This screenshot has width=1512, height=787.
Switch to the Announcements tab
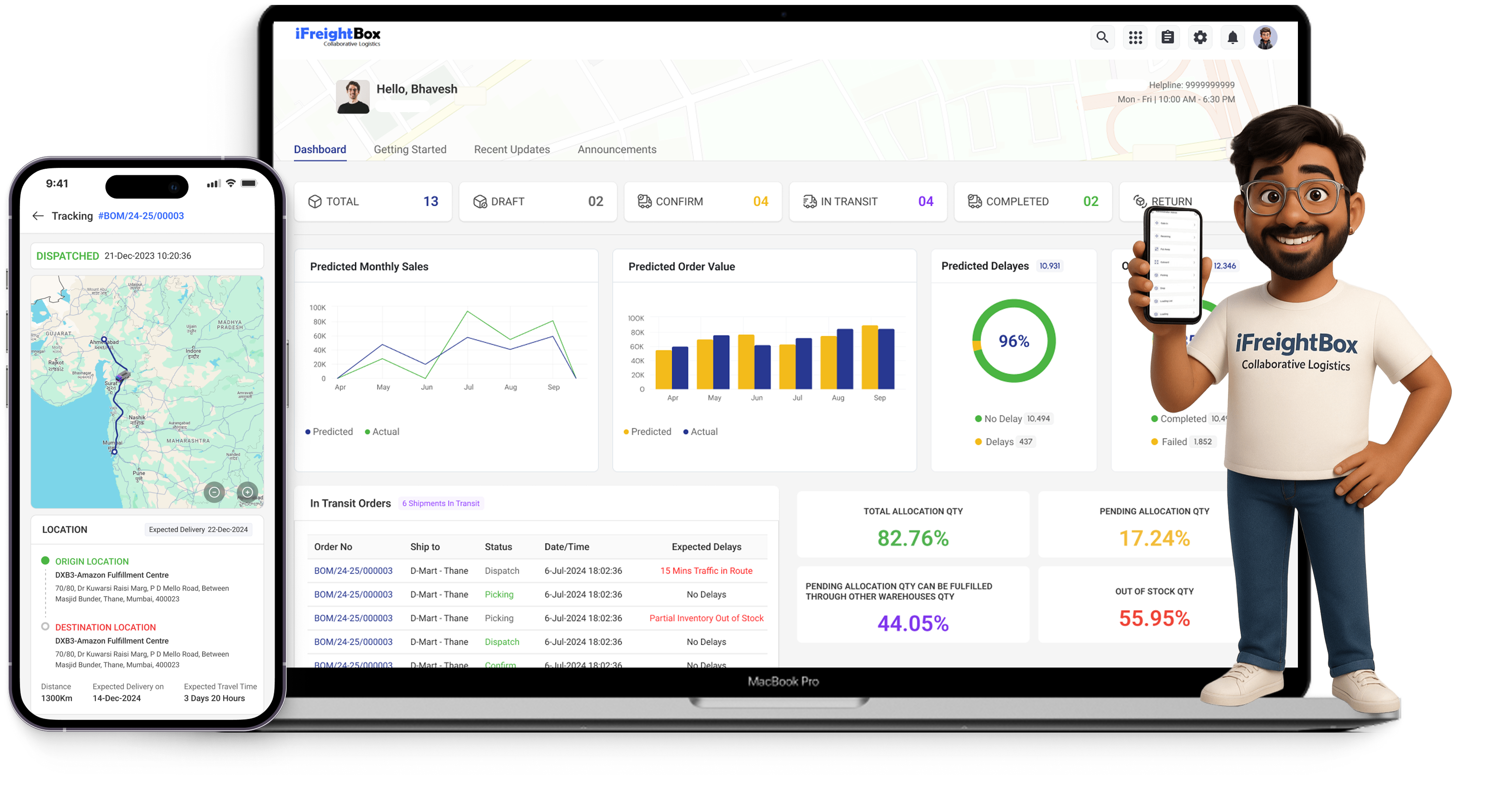[x=616, y=150]
